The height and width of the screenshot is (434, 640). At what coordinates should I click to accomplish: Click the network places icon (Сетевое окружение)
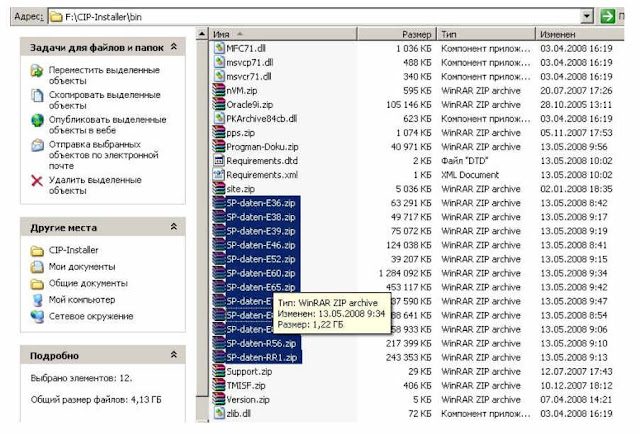click(x=37, y=316)
